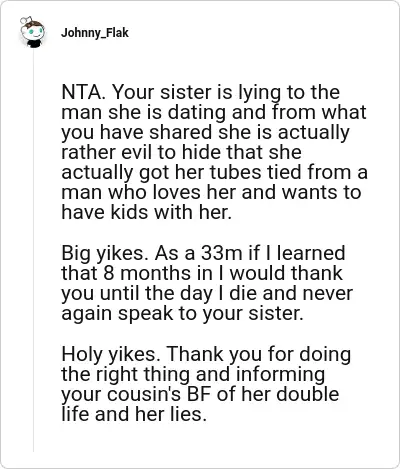Image resolution: width=400 pixels, height=469 pixels.
Task: Click the phrase "tubes tied" in the first paragraph
Action: pos(245,172)
